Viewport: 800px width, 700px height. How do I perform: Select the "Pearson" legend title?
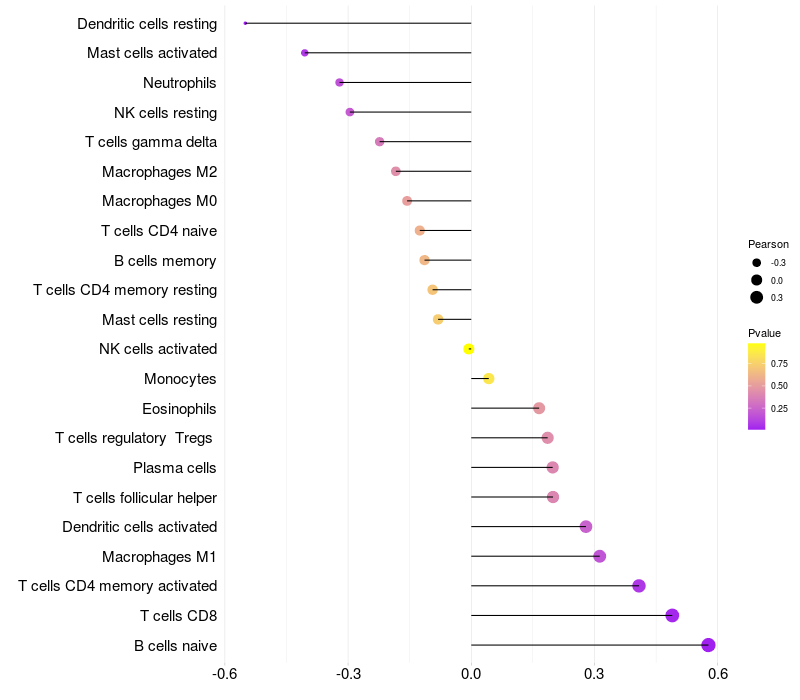pyautogui.click(x=768, y=244)
